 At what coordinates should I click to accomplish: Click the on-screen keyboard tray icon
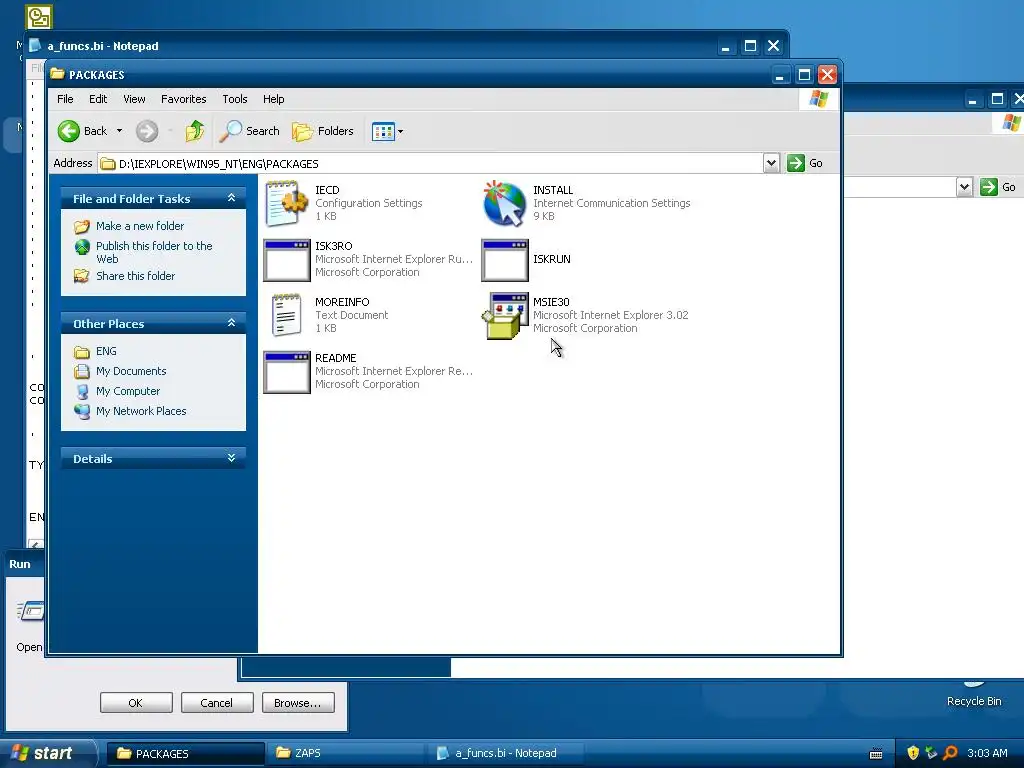[876, 754]
